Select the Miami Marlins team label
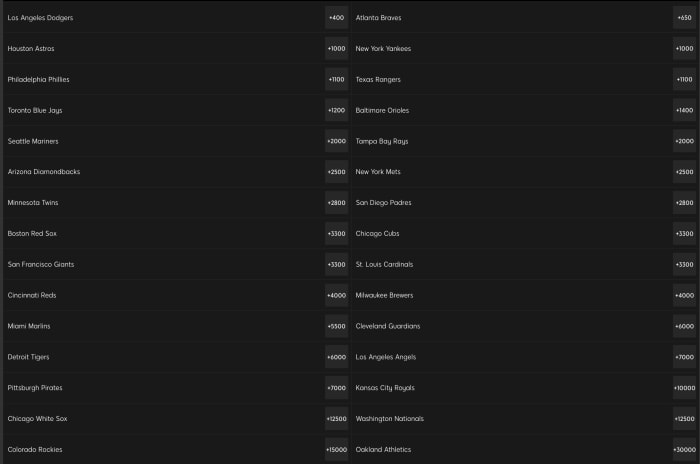 [x=29, y=326]
